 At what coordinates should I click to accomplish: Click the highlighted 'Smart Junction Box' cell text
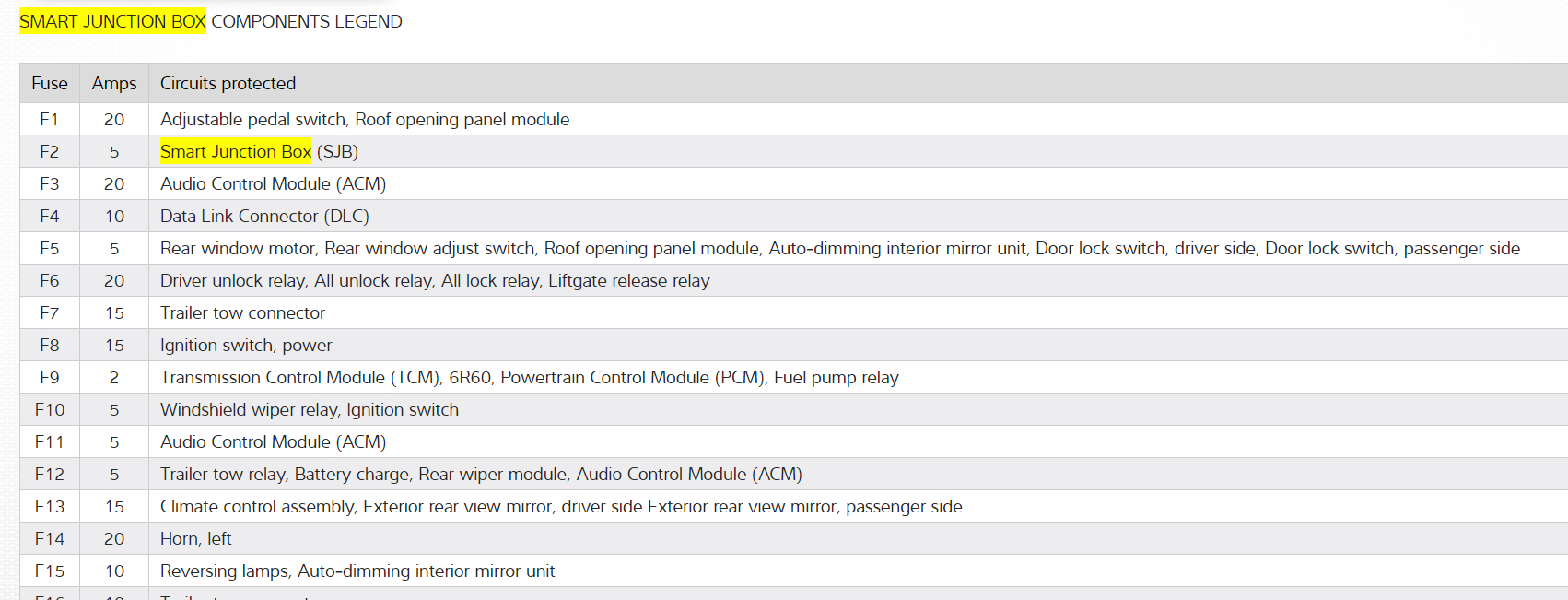(x=236, y=151)
